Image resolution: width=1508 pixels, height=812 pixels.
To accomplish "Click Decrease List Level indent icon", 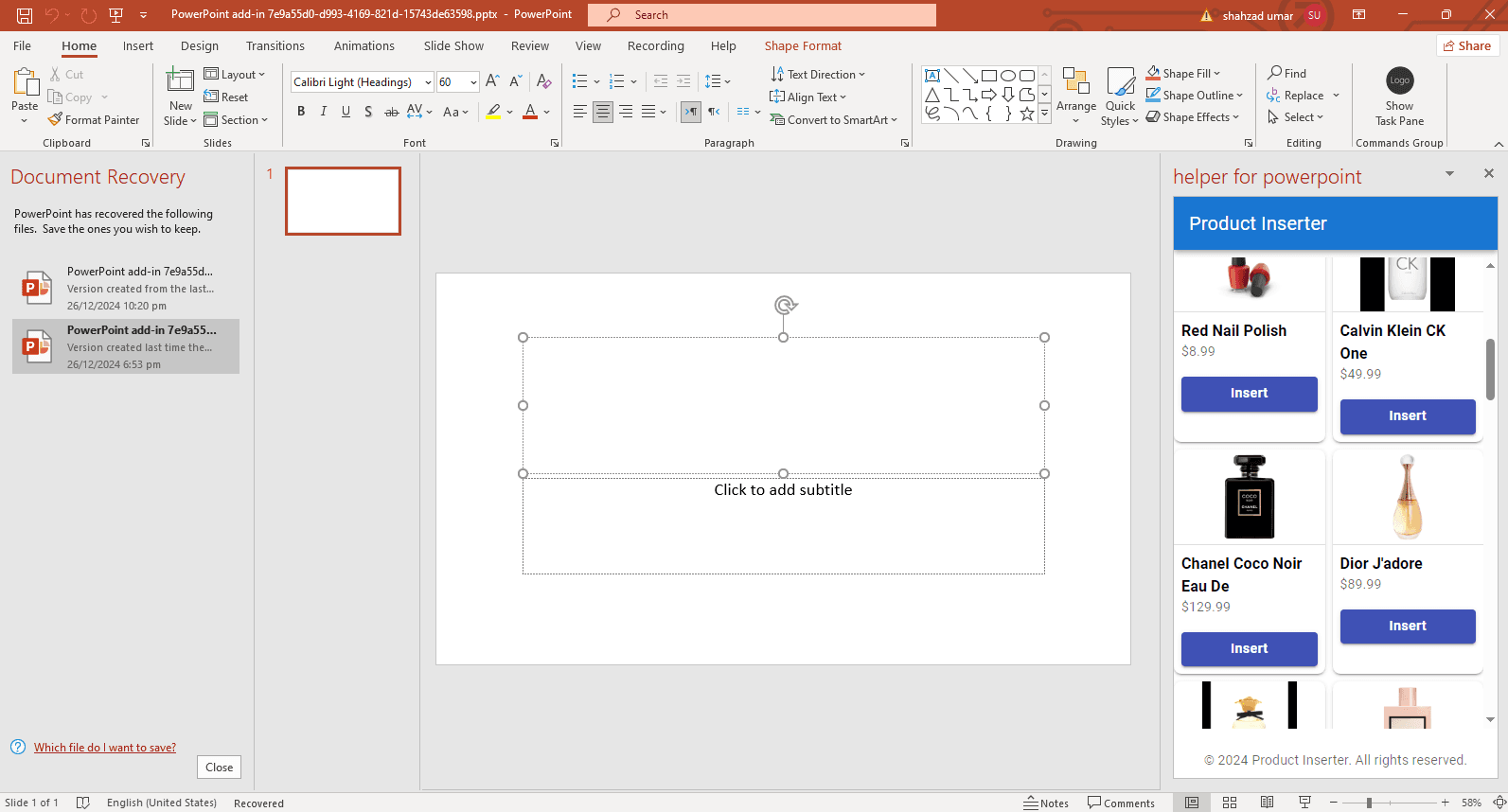I will 661,81.
